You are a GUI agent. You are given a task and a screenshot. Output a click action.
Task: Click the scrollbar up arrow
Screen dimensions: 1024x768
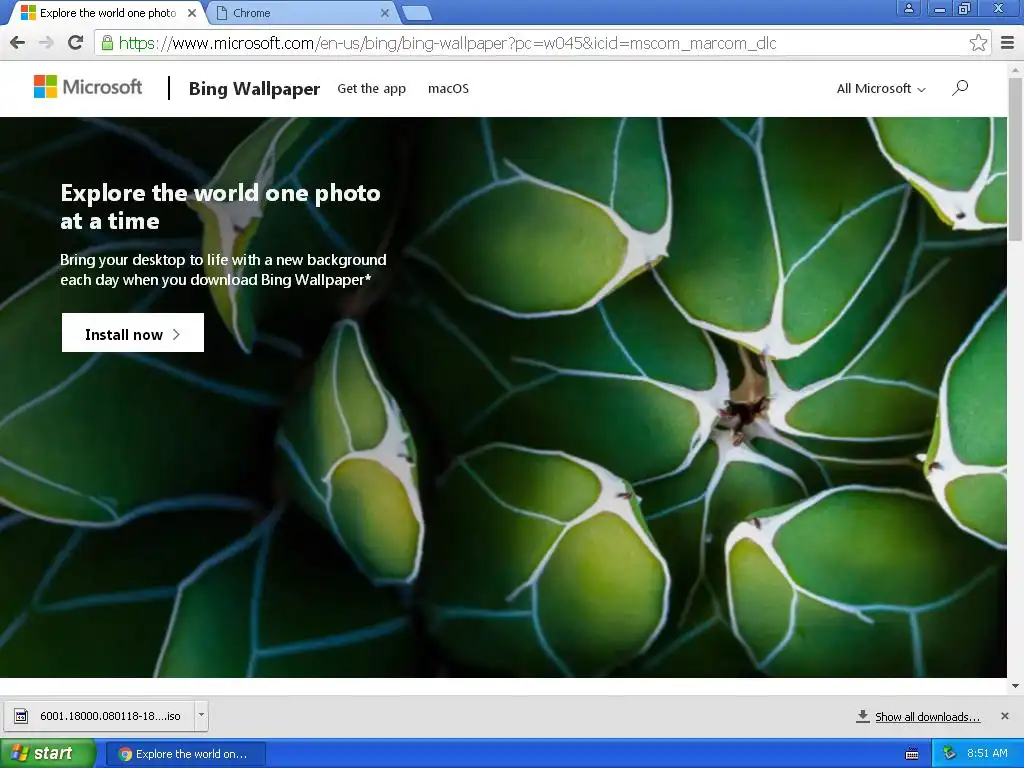coord(1016,69)
